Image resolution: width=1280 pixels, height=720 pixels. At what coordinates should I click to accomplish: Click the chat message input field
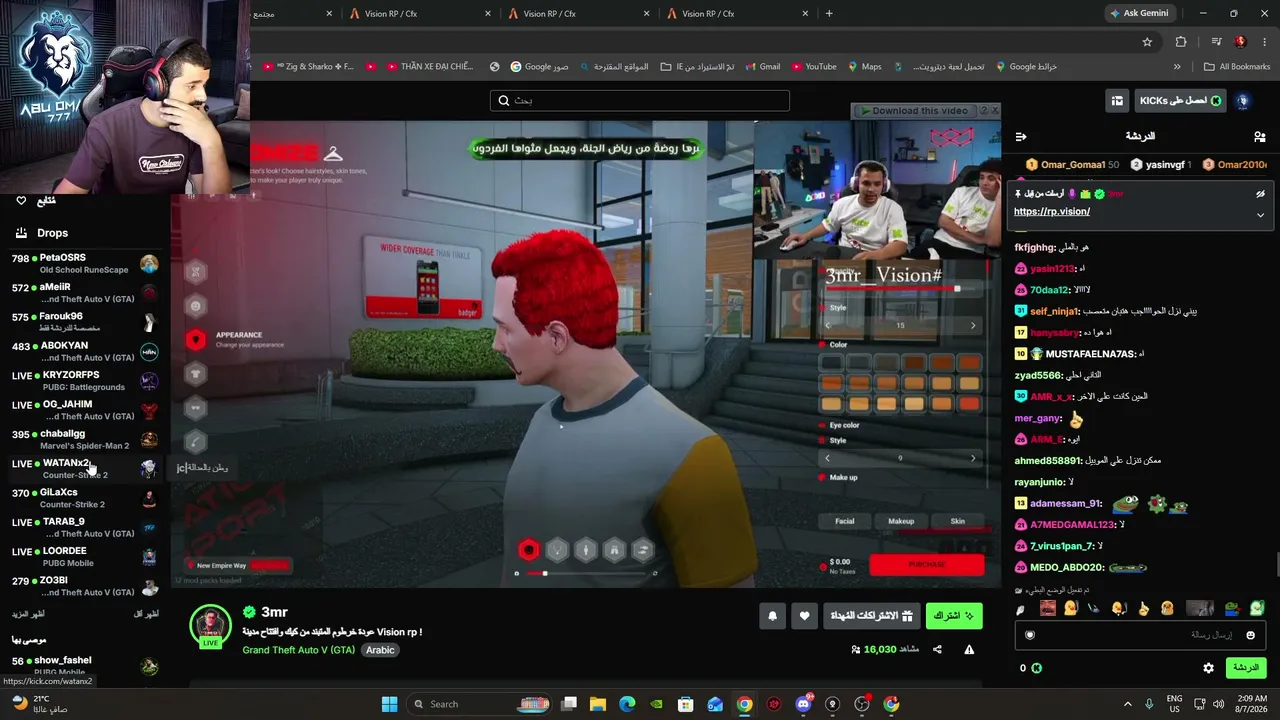click(1140, 635)
